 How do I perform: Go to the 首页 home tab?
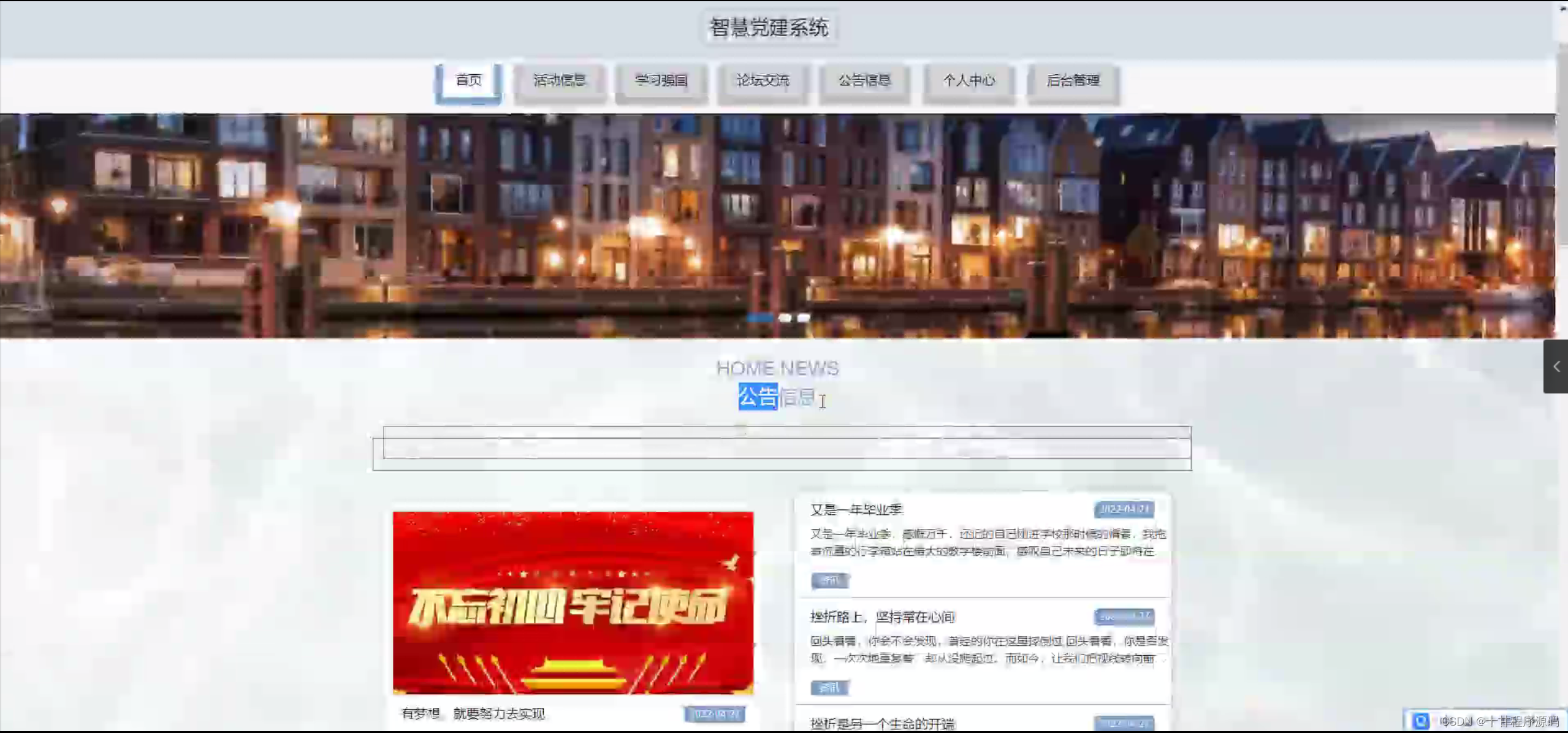469,81
